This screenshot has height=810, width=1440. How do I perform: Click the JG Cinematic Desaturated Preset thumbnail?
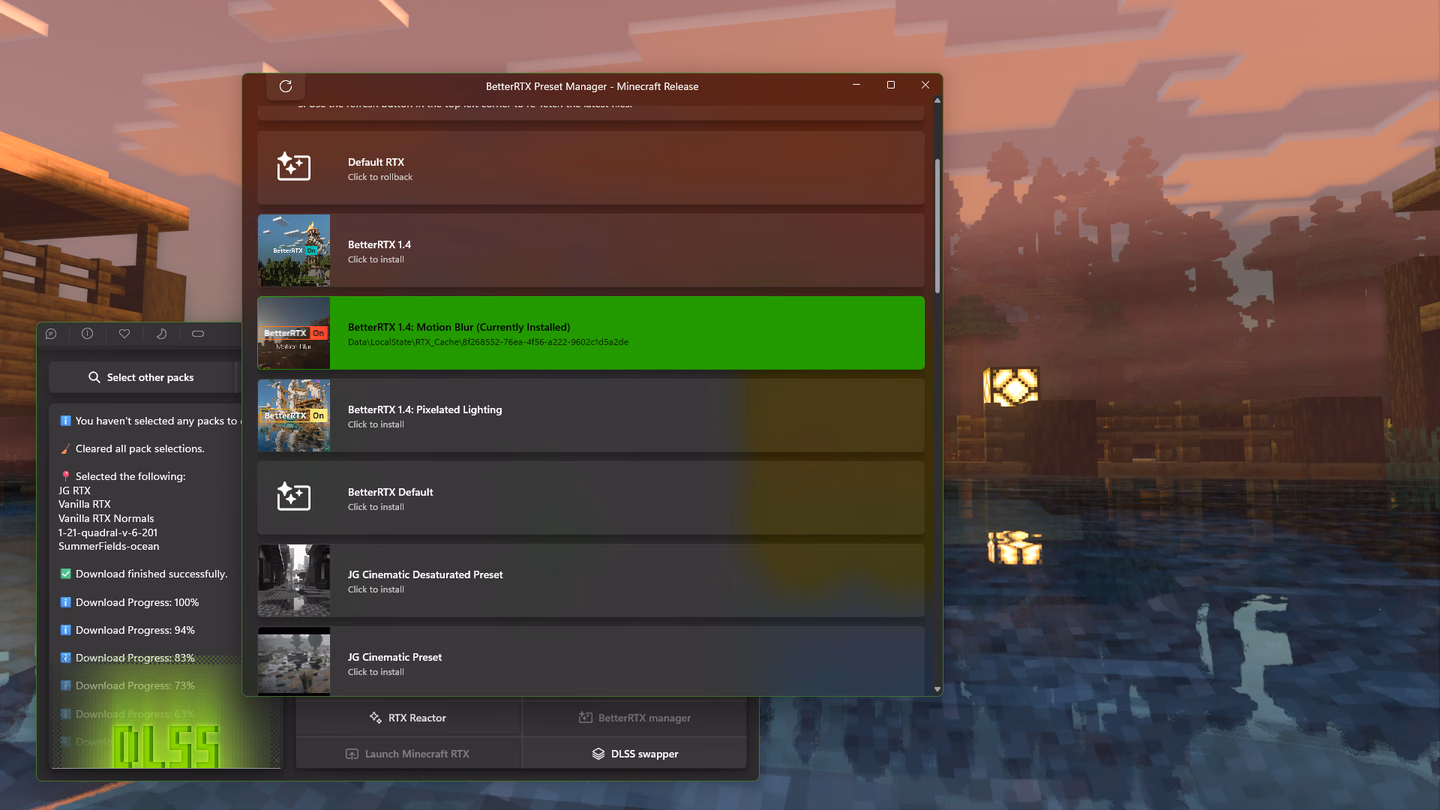point(294,580)
